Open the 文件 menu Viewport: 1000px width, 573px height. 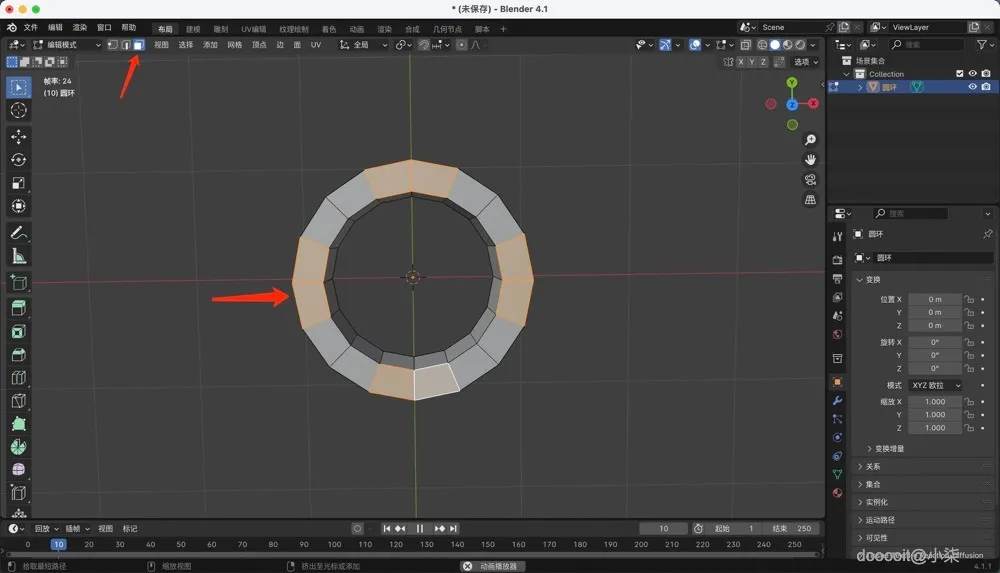pos(30,28)
